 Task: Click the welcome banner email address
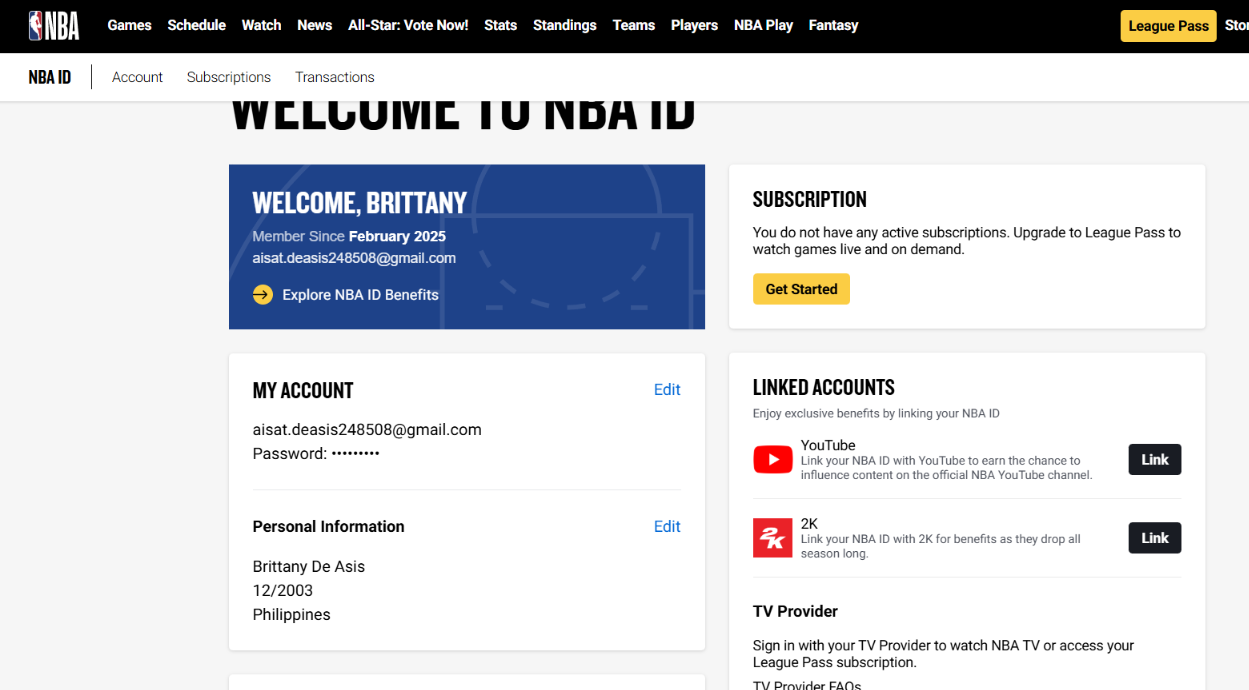click(354, 258)
